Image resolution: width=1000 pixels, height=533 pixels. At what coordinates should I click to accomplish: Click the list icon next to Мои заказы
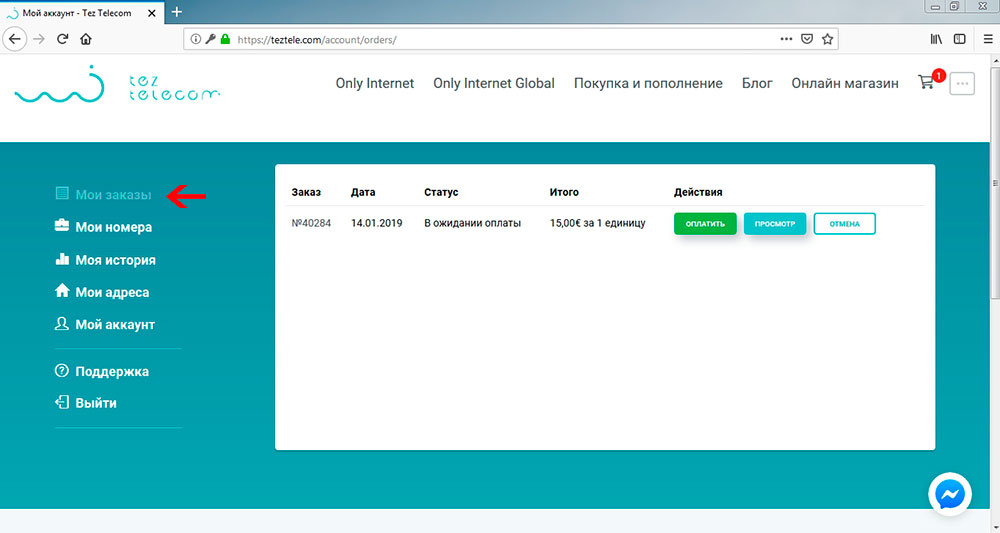pyautogui.click(x=62, y=193)
